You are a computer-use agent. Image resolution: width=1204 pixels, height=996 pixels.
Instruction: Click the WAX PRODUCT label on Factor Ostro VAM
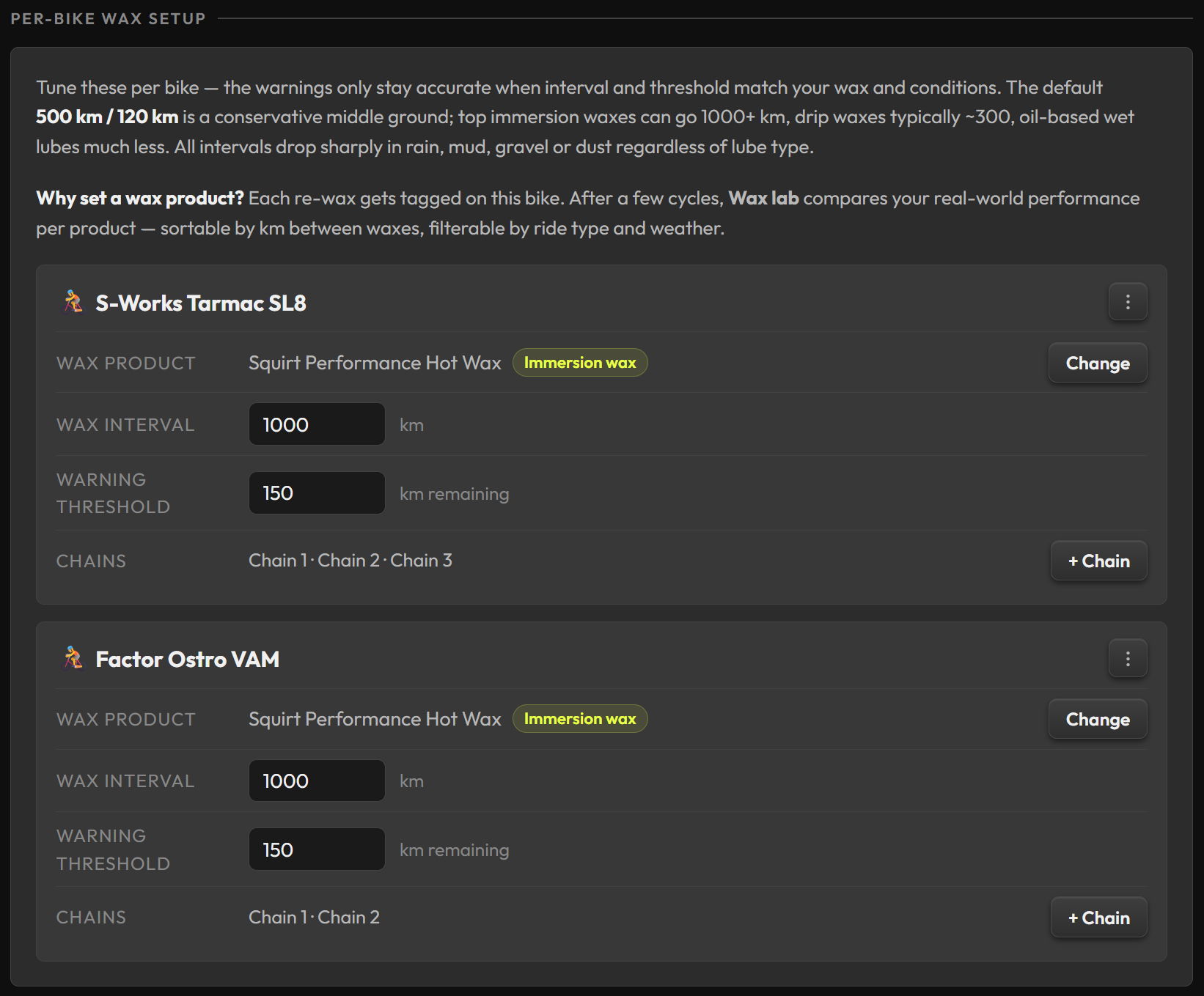pyautogui.click(x=126, y=720)
